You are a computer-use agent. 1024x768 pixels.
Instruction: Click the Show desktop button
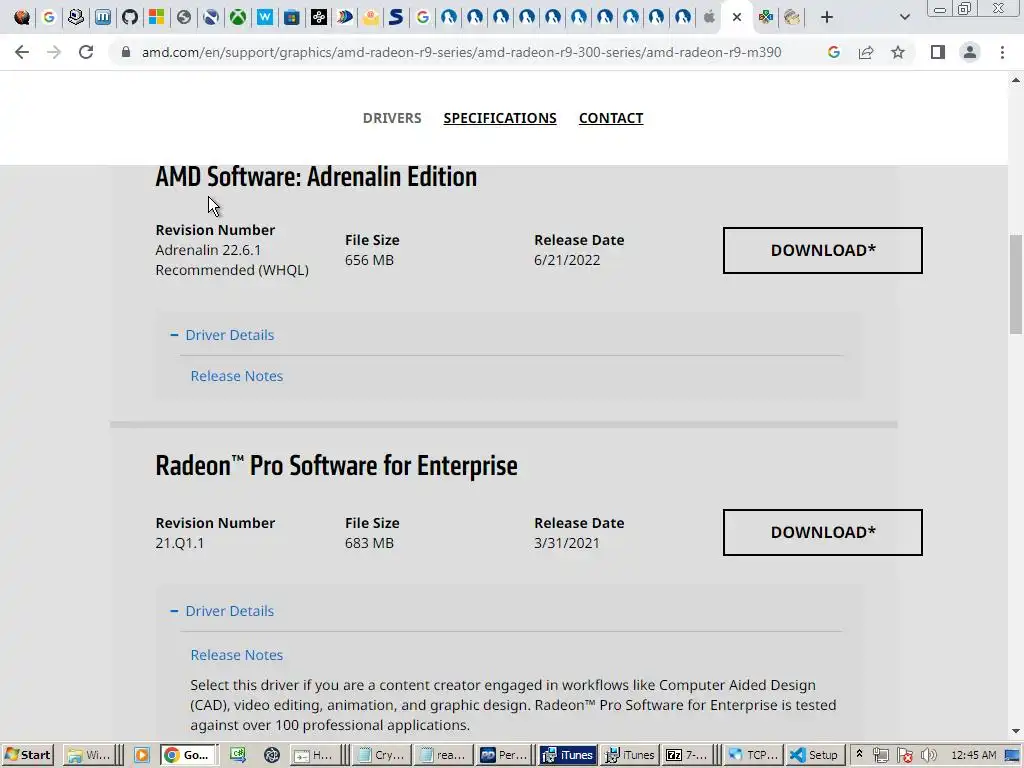1013,755
